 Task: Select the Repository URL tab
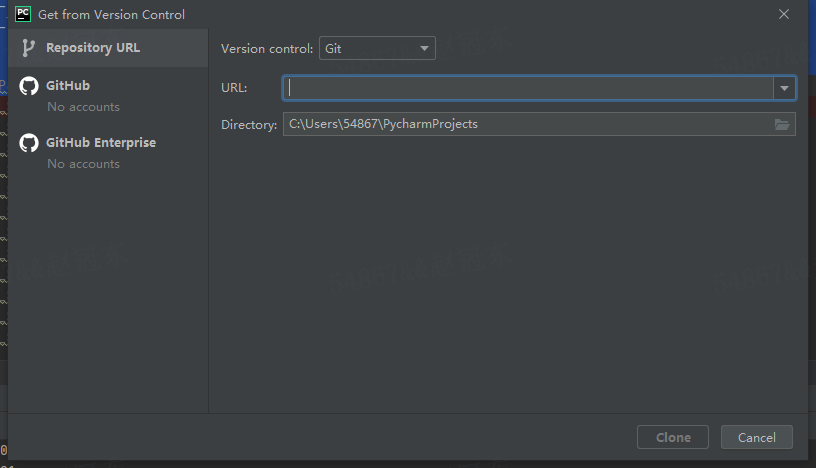point(108,48)
